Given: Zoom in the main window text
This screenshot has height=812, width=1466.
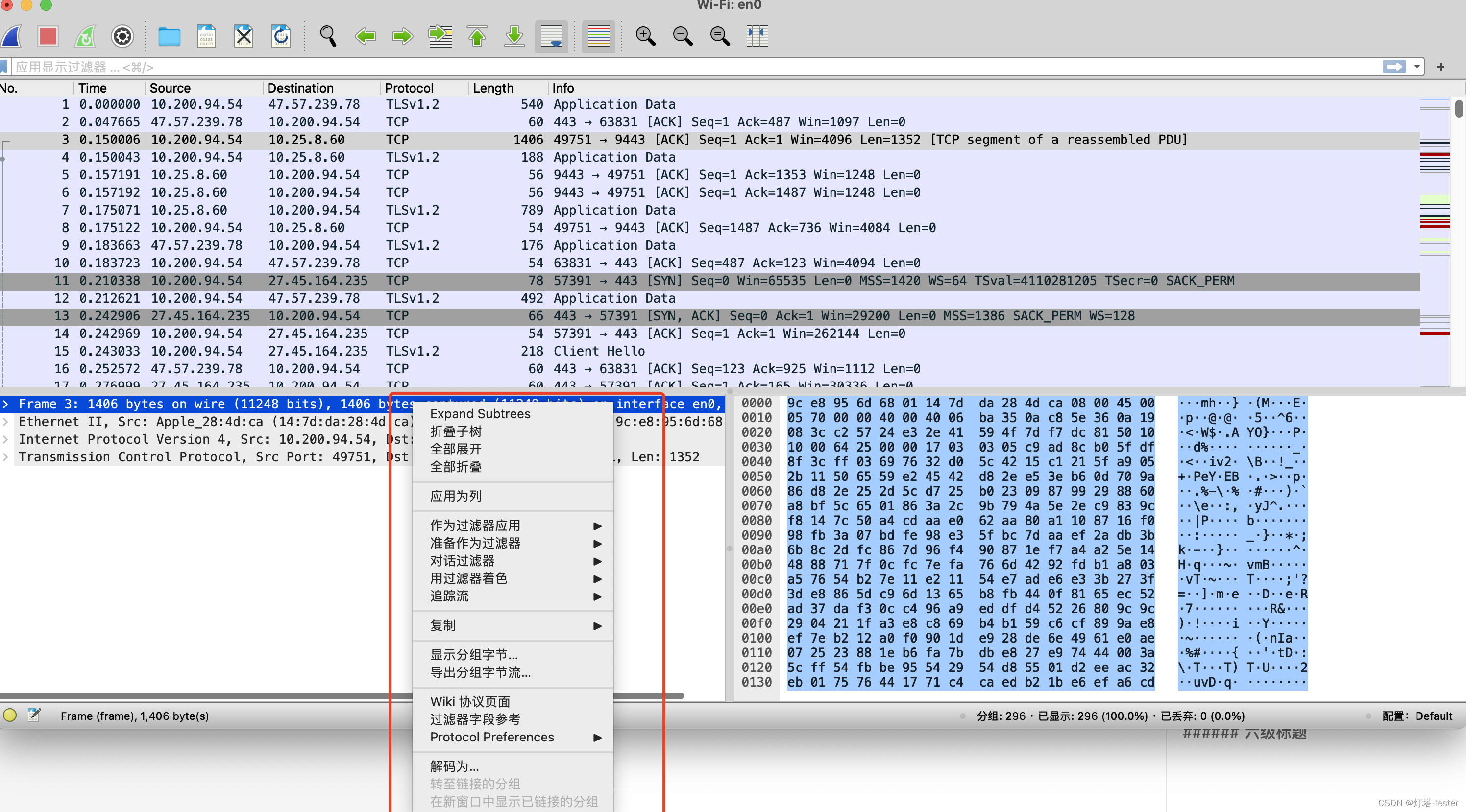Looking at the screenshot, I should tap(645, 36).
